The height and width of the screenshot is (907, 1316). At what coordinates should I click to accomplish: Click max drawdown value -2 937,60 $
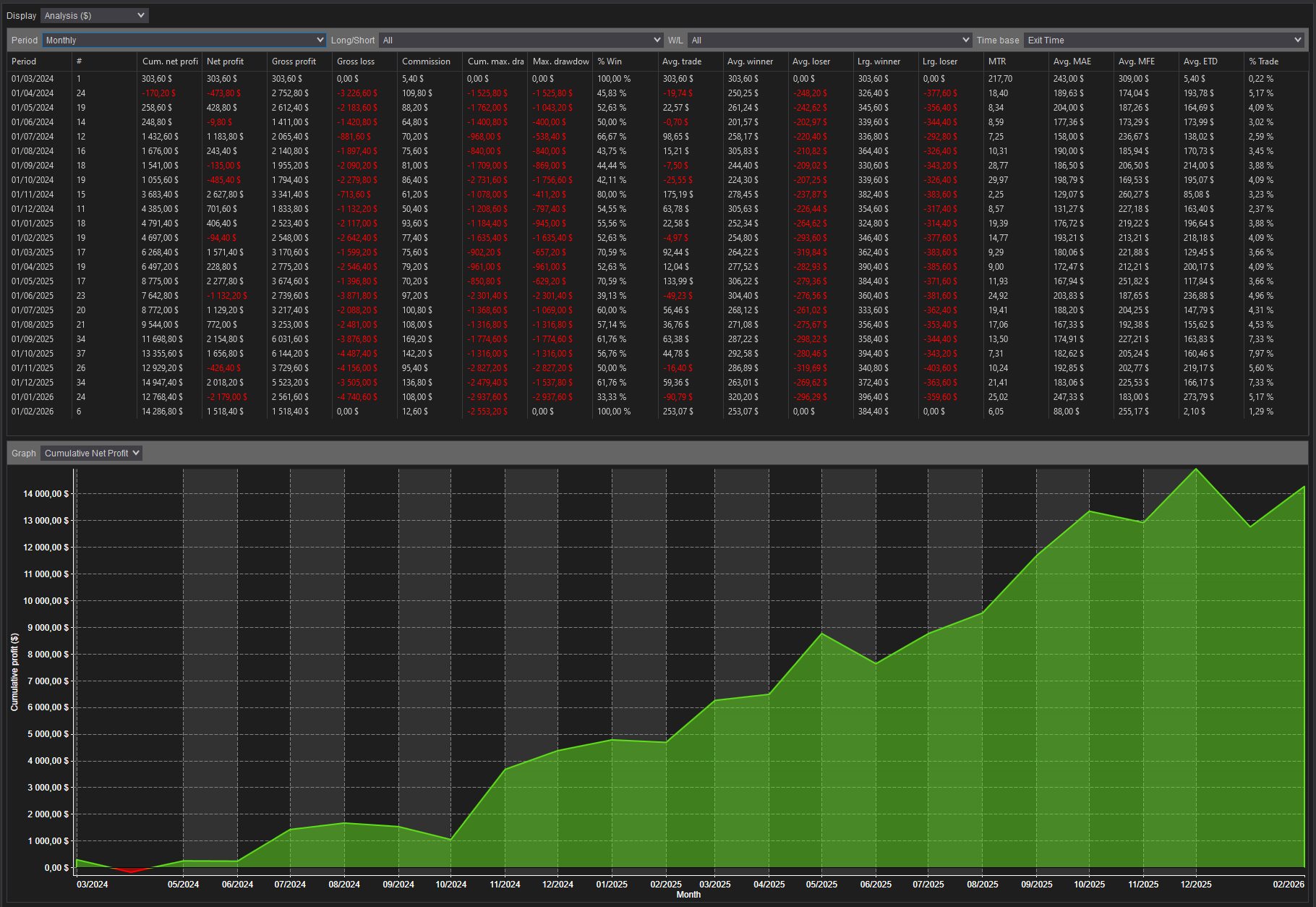pos(553,397)
